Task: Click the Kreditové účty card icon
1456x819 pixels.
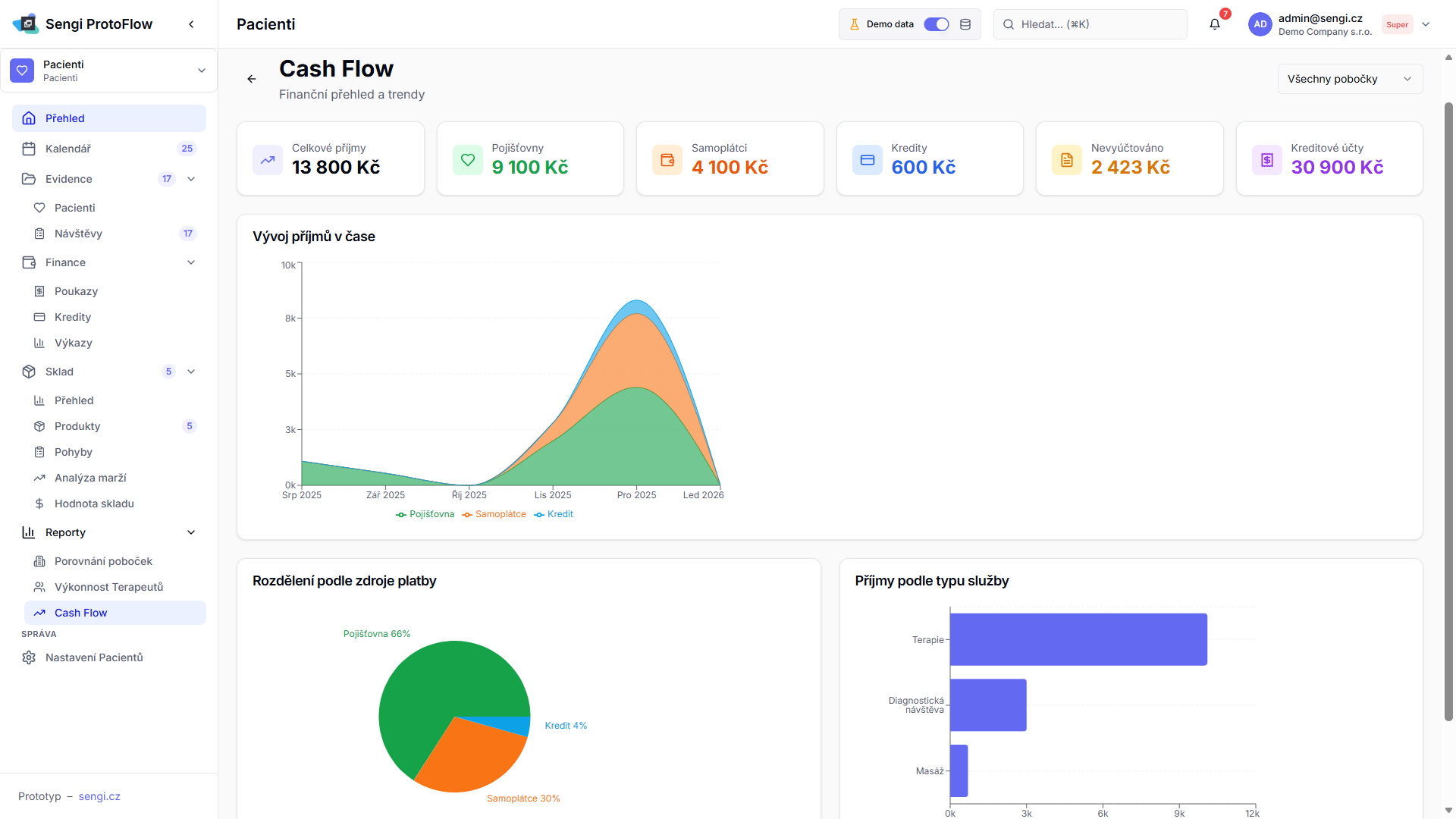Action: pos(1266,160)
